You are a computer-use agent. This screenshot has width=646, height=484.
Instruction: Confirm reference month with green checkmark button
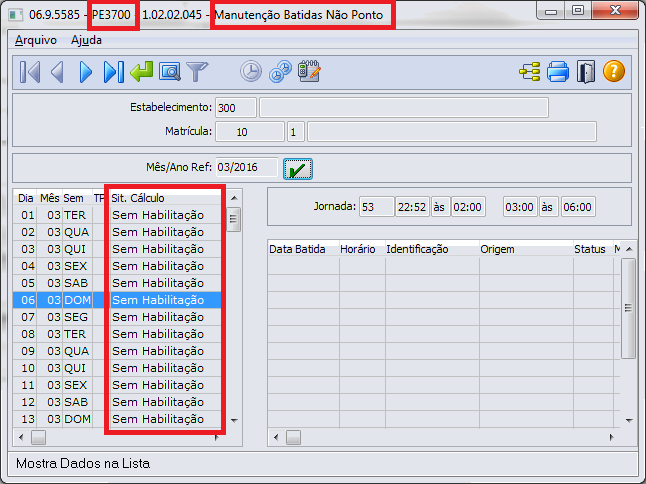tap(298, 169)
